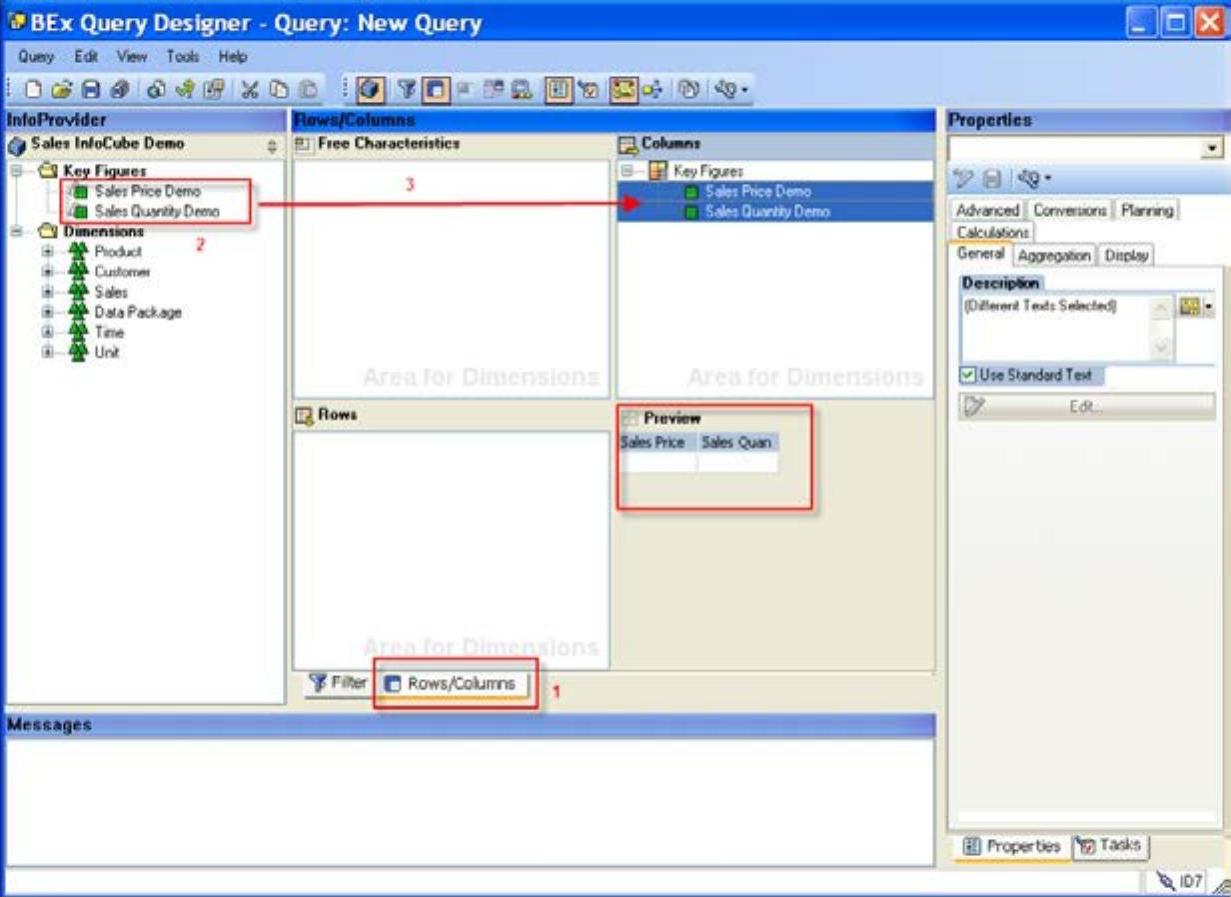Select Sales Quantity Demo in the Columns pane
1231x897 pixels.
tap(767, 211)
